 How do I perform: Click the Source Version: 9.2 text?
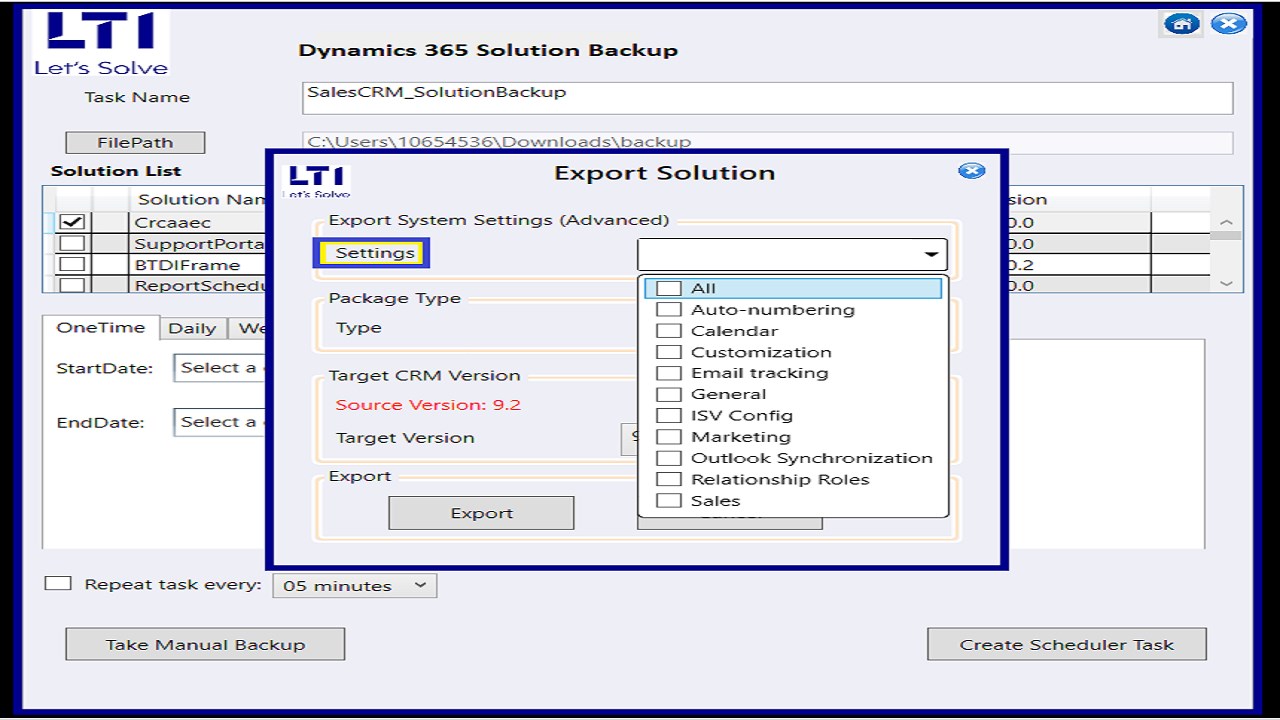coord(428,405)
